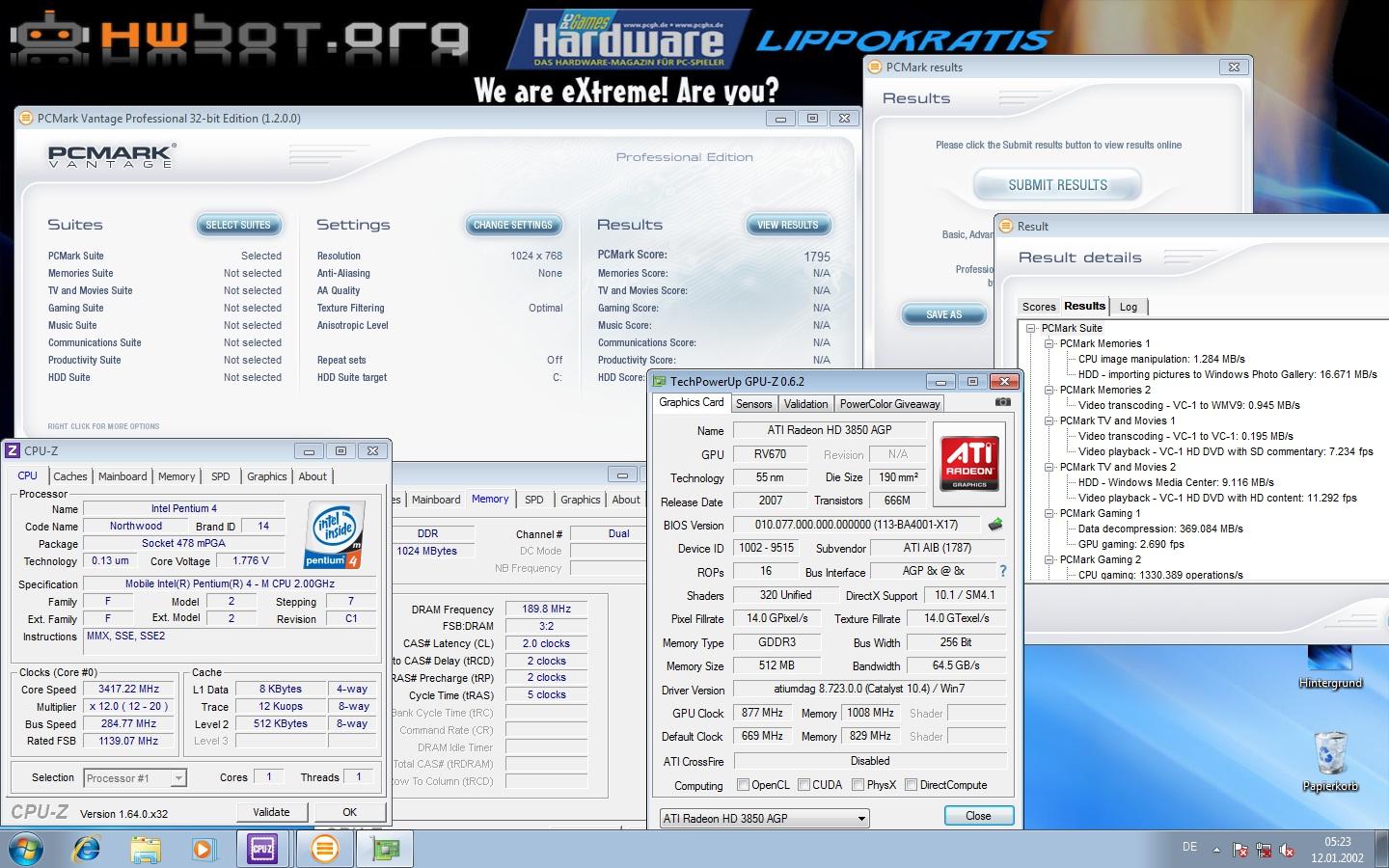Collapse the PCMark Memories 1 node
Screen dimensions: 1389x868
(1049, 343)
